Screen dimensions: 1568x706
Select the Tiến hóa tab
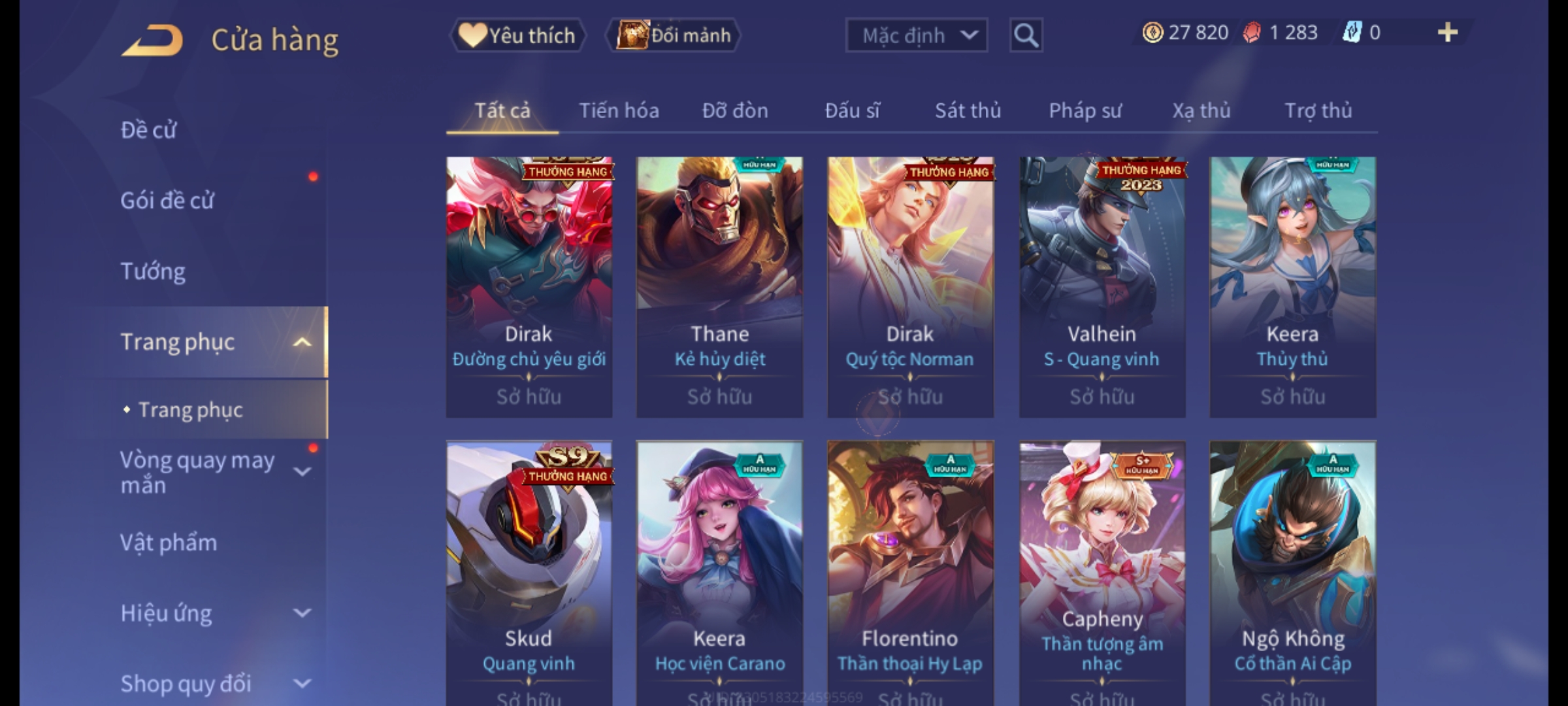click(x=619, y=110)
